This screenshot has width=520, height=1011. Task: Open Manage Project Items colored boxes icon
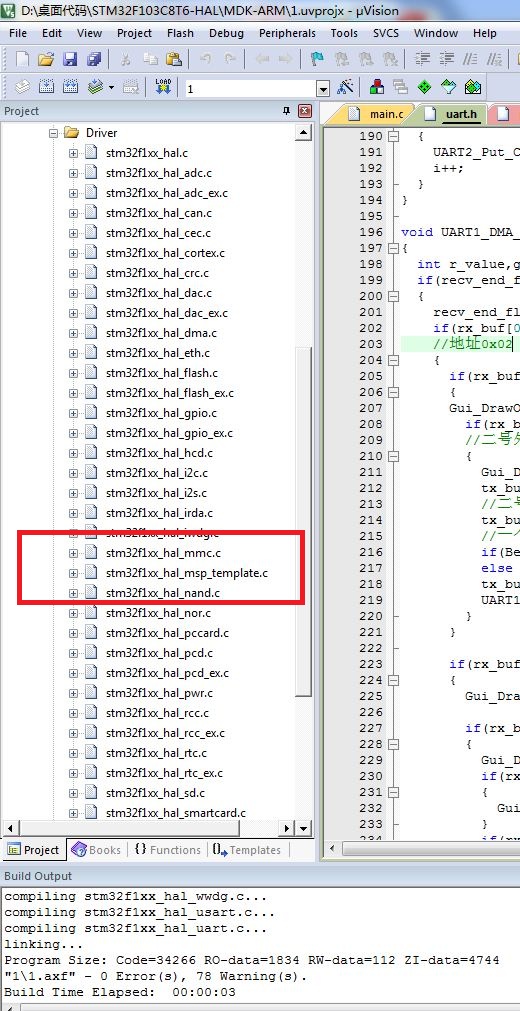coord(377,86)
